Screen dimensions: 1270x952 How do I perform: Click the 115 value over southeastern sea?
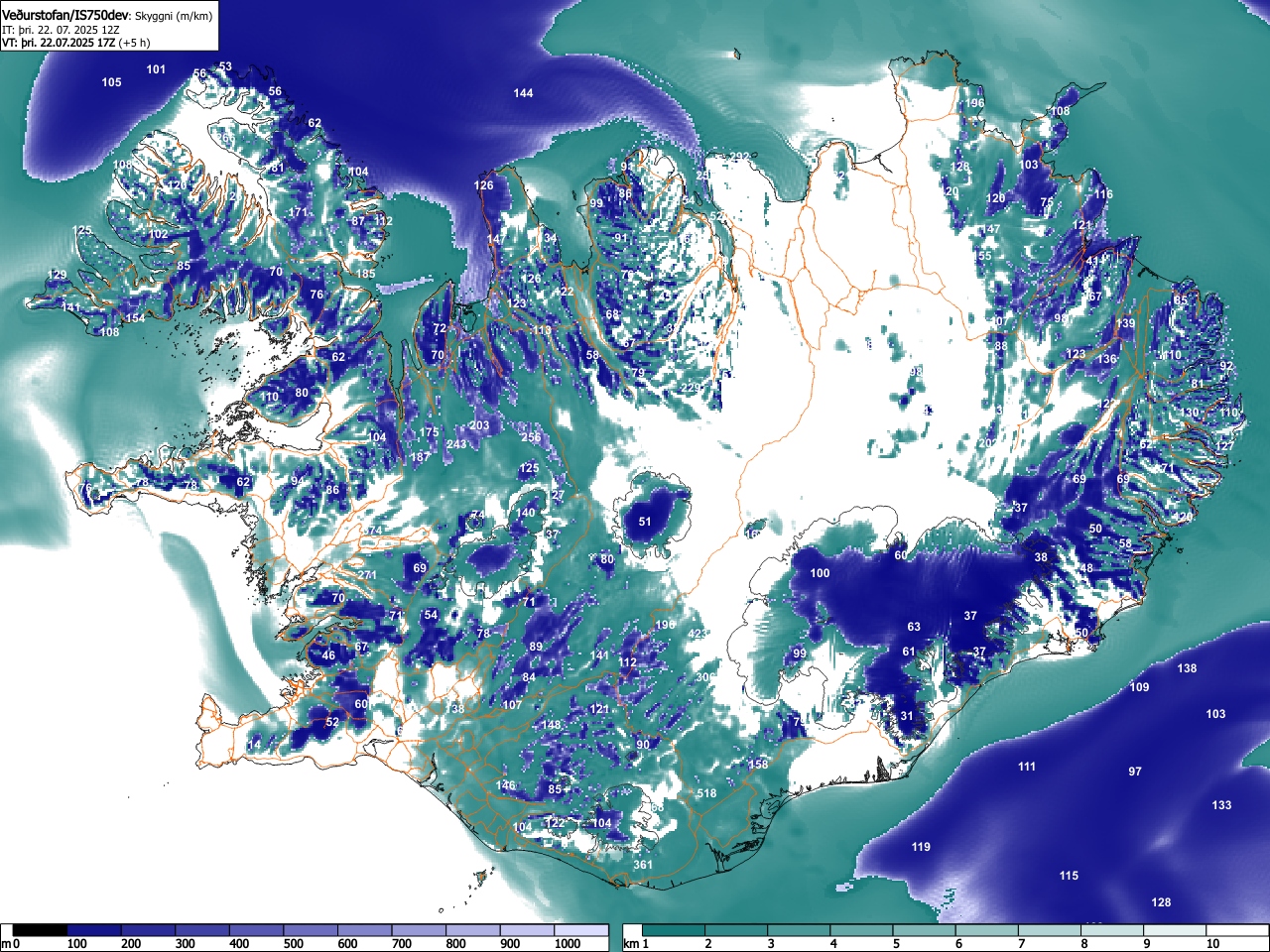point(1069,876)
